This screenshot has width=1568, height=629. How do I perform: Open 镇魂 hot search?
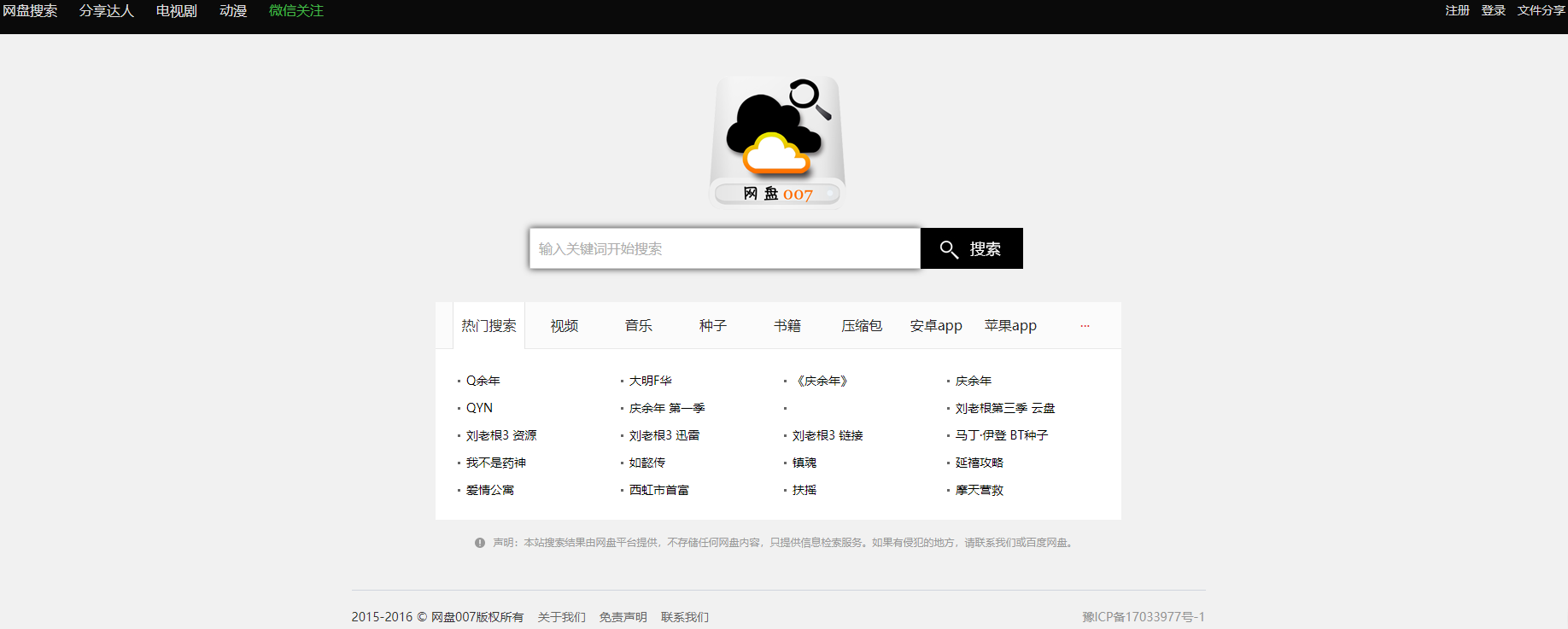click(804, 463)
